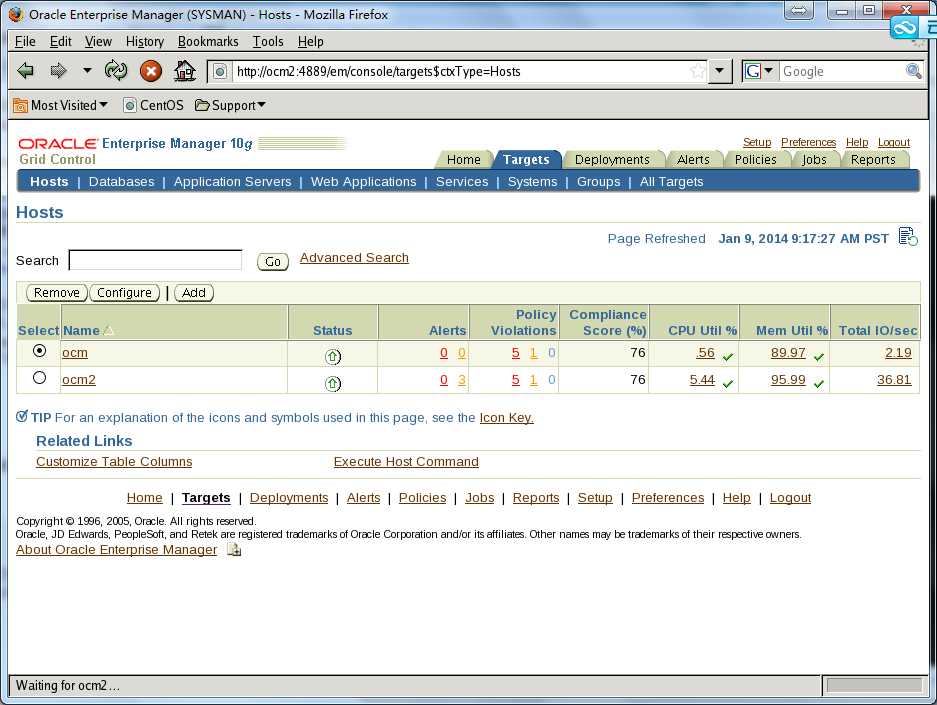
Task: Open the Application Servers subtab
Action: tap(232, 182)
